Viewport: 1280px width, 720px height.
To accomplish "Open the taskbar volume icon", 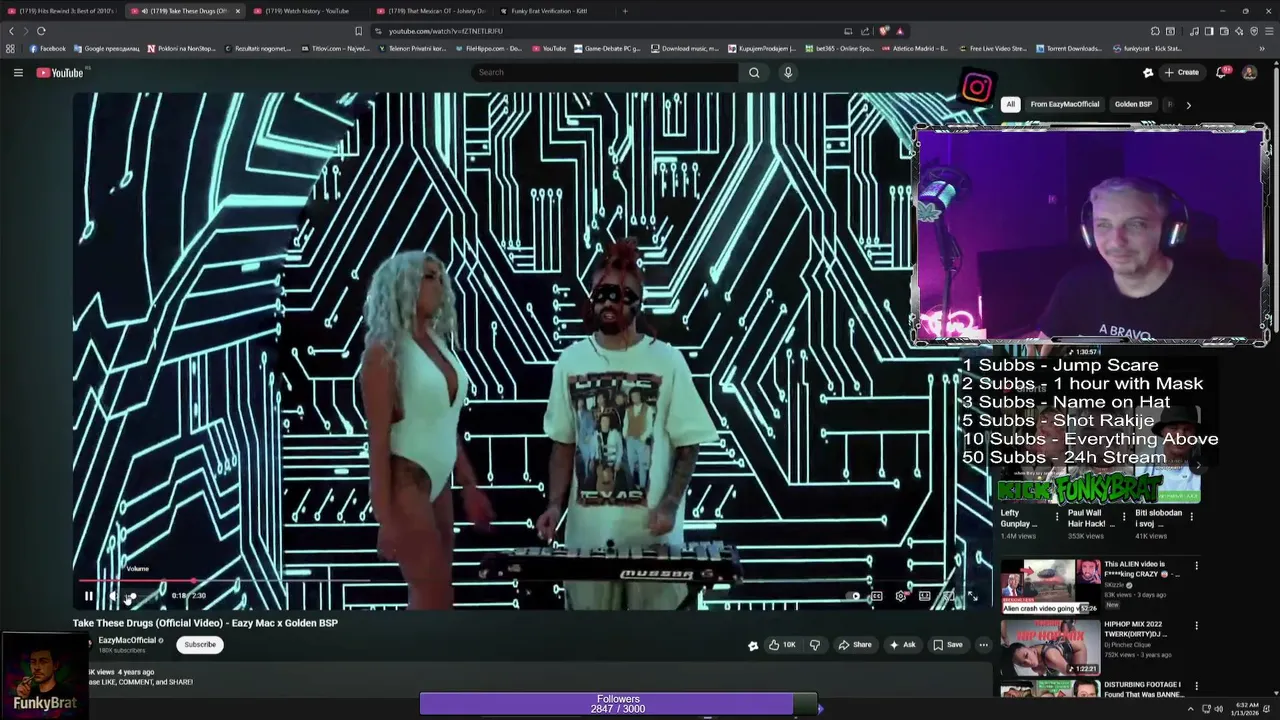I will [x=1218, y=709].
